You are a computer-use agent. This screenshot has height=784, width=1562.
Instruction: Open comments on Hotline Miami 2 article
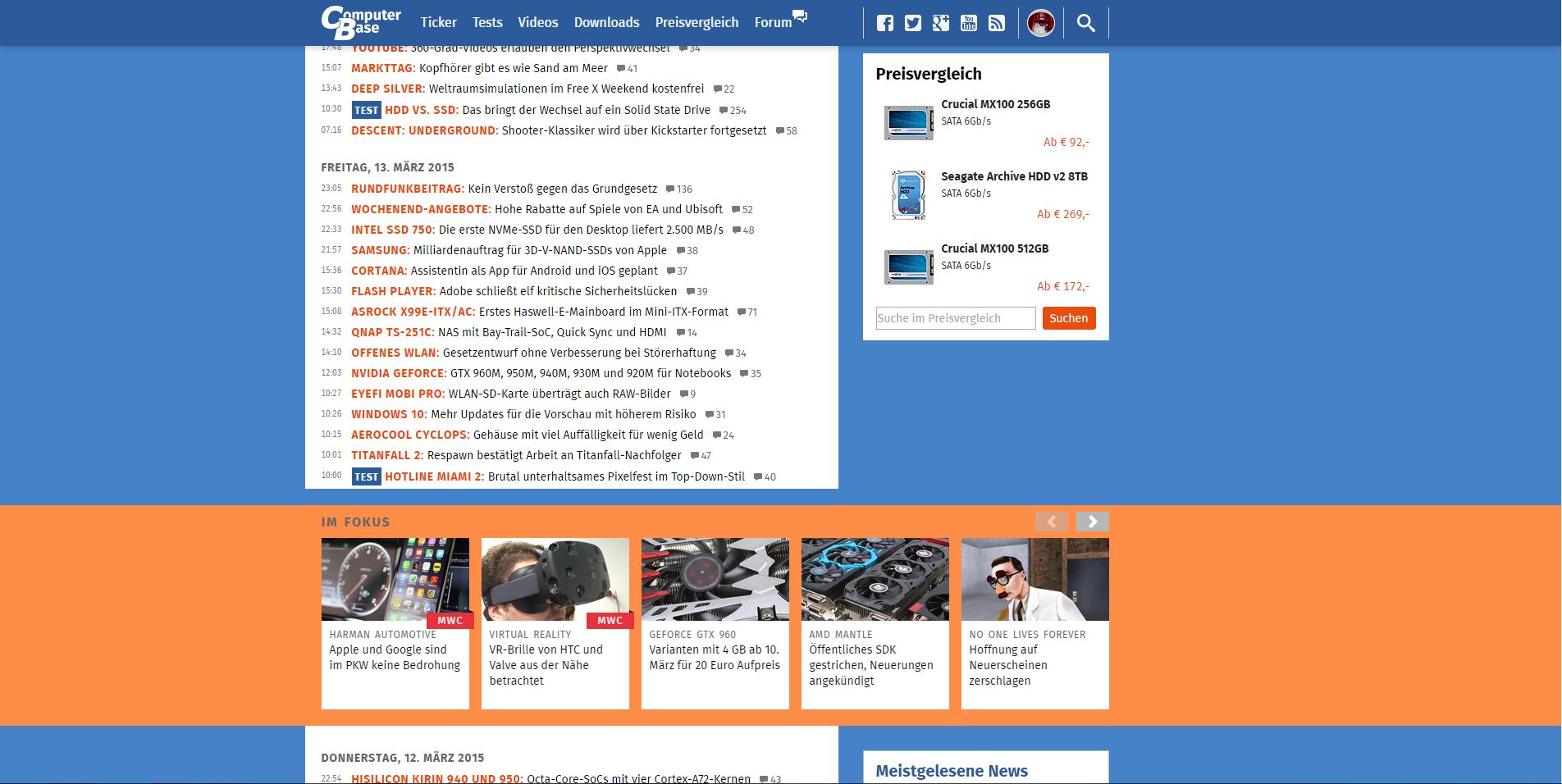[765, 476]
